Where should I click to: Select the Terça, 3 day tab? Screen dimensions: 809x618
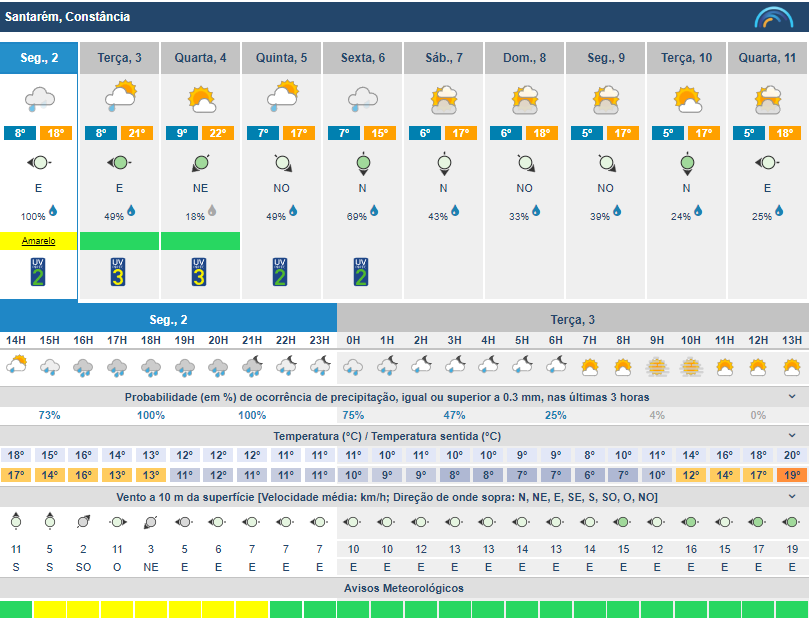(119, 58)
